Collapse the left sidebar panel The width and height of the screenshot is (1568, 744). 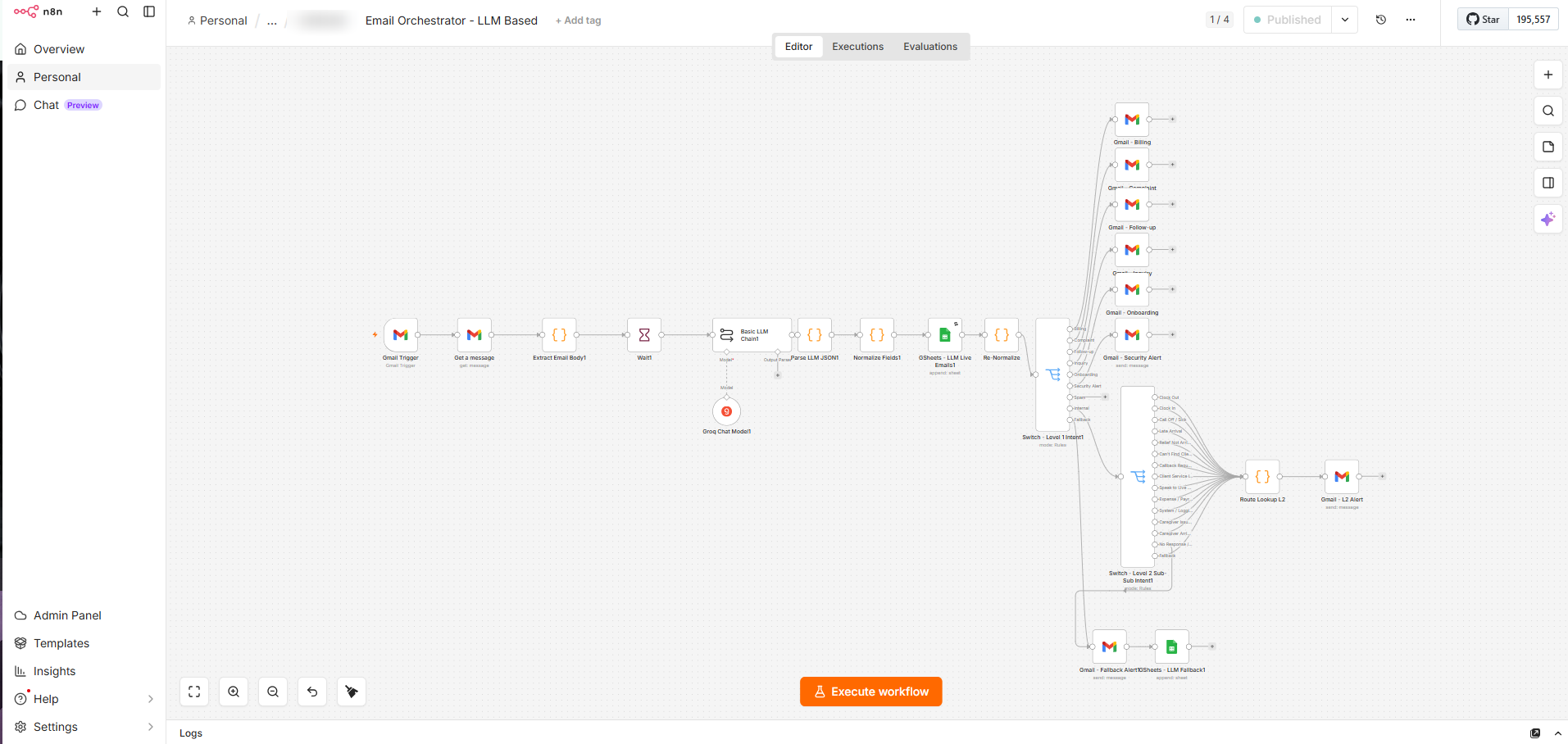[149, 11]
